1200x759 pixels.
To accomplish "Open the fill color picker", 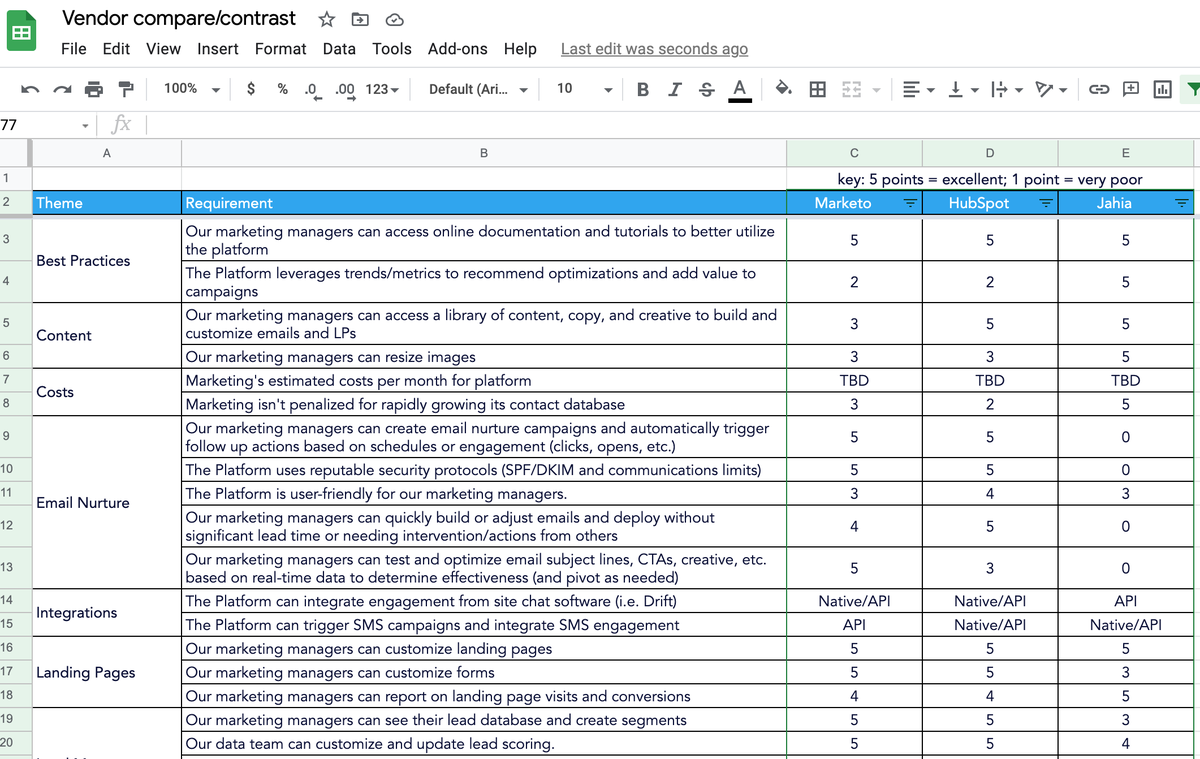I will pos(785,89).
